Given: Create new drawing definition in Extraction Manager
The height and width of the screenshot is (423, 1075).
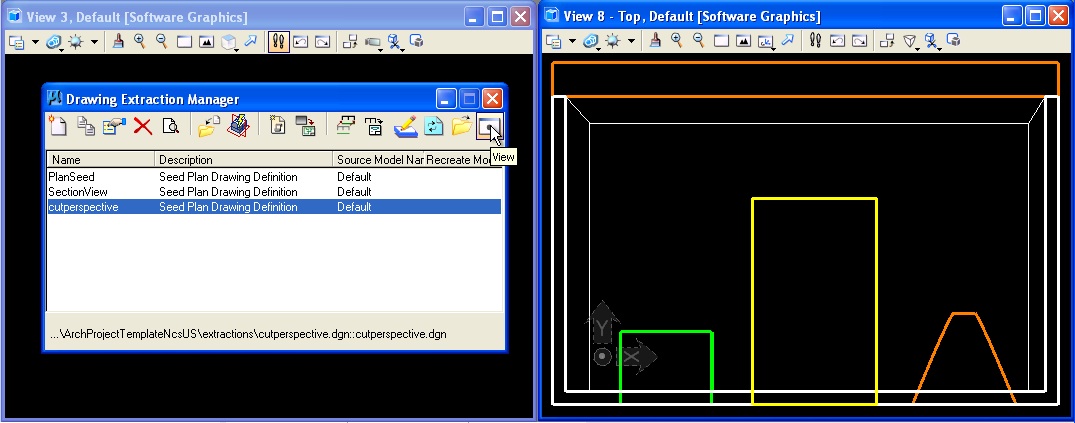Looking at the screenshot, I should (x=58, y=125).
